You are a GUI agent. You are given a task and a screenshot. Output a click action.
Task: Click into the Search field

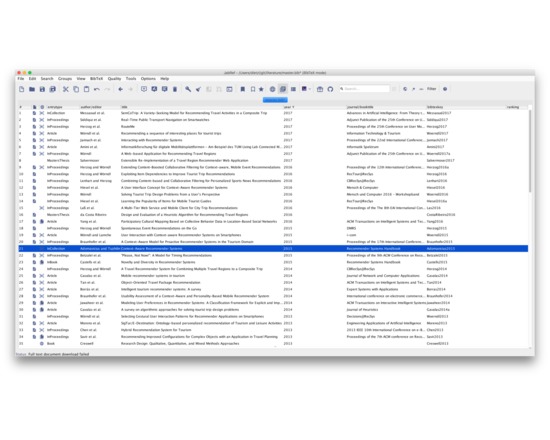[365, 89]
